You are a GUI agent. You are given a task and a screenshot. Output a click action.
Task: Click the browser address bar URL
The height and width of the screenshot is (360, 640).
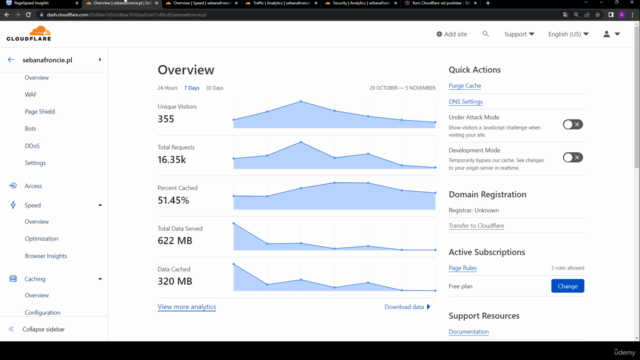coord(126,15)
